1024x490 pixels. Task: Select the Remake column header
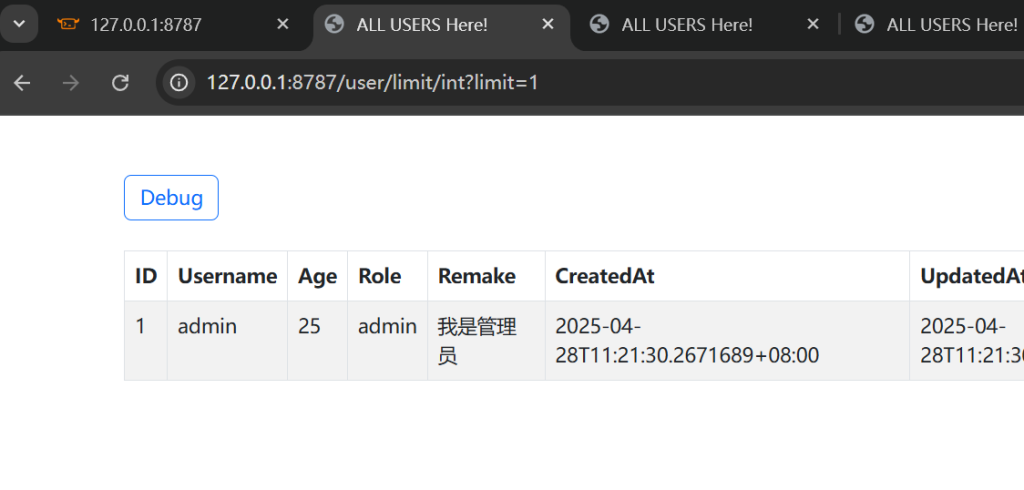[x=477, y=276]
